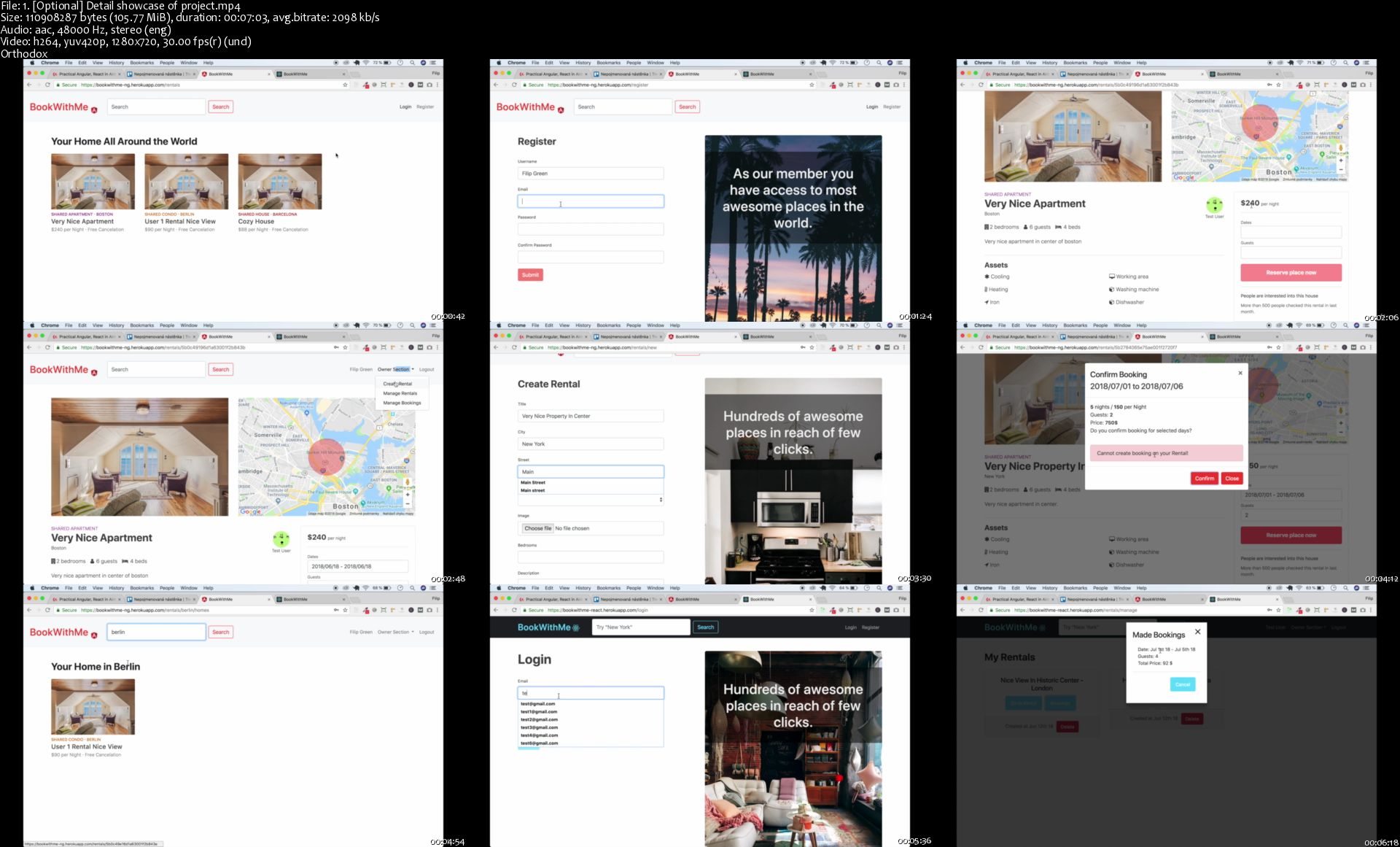Image resolution: width=1400 pixels, height=847 pixels.
Task: Click Cancel in the Made Bookings popup
Action: (1182, 684)
